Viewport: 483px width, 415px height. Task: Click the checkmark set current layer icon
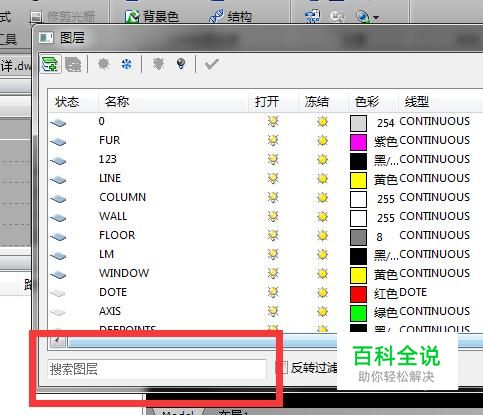pos(212,64)
